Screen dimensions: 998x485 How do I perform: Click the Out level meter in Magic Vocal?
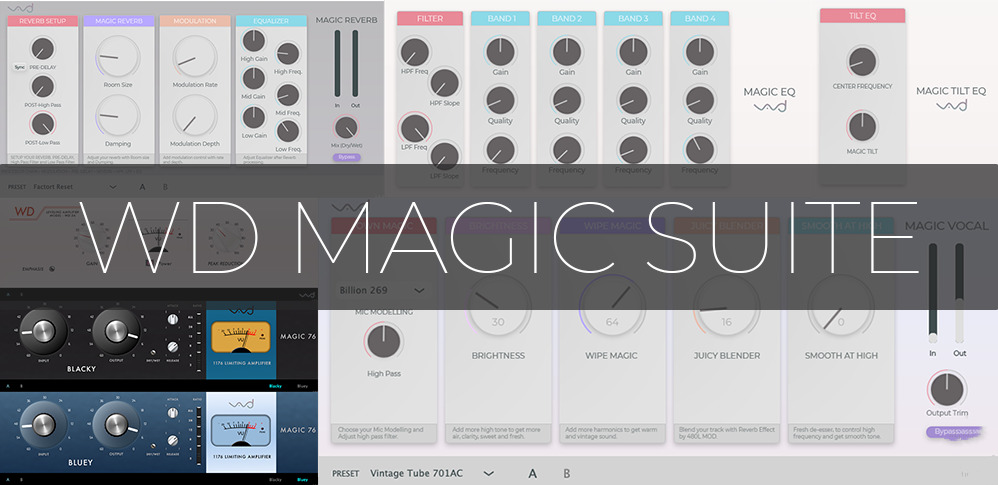tap(960, 293)
